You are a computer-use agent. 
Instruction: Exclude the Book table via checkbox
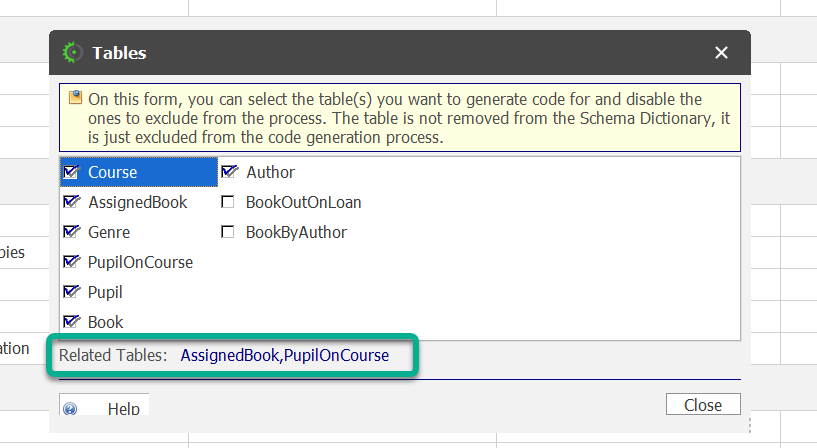(x=71, y=322)
